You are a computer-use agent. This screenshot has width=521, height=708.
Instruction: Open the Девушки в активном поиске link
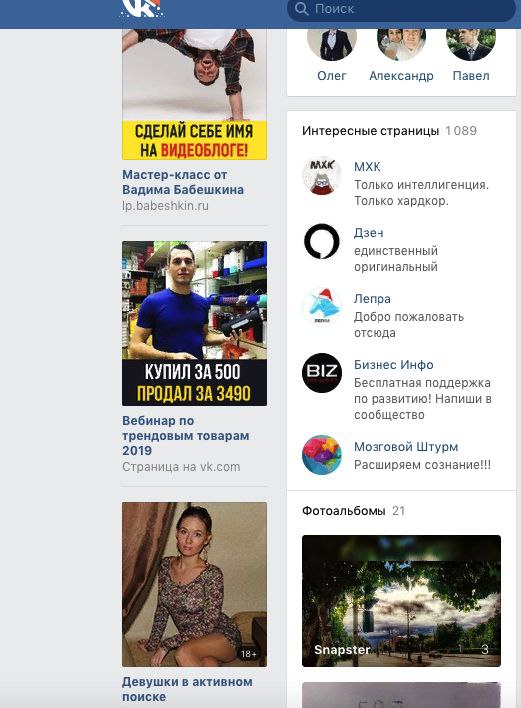(x=187, y=689)
